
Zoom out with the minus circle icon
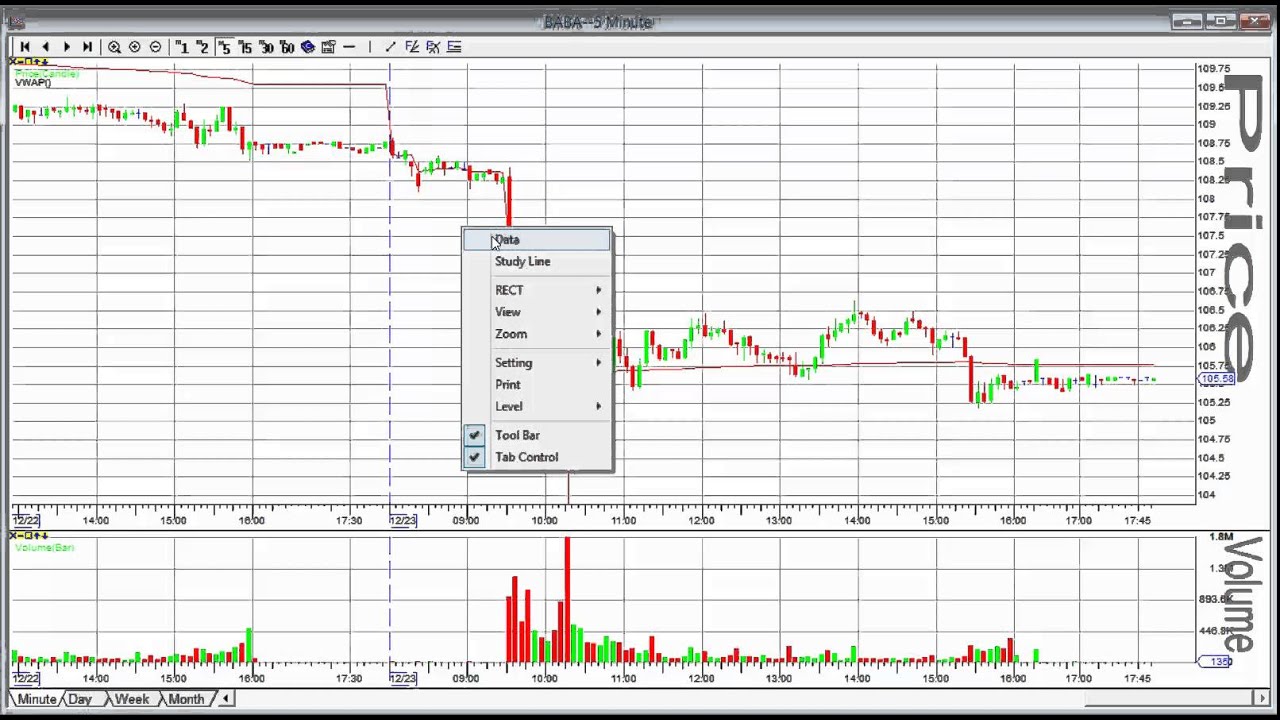tap(155, 47)
